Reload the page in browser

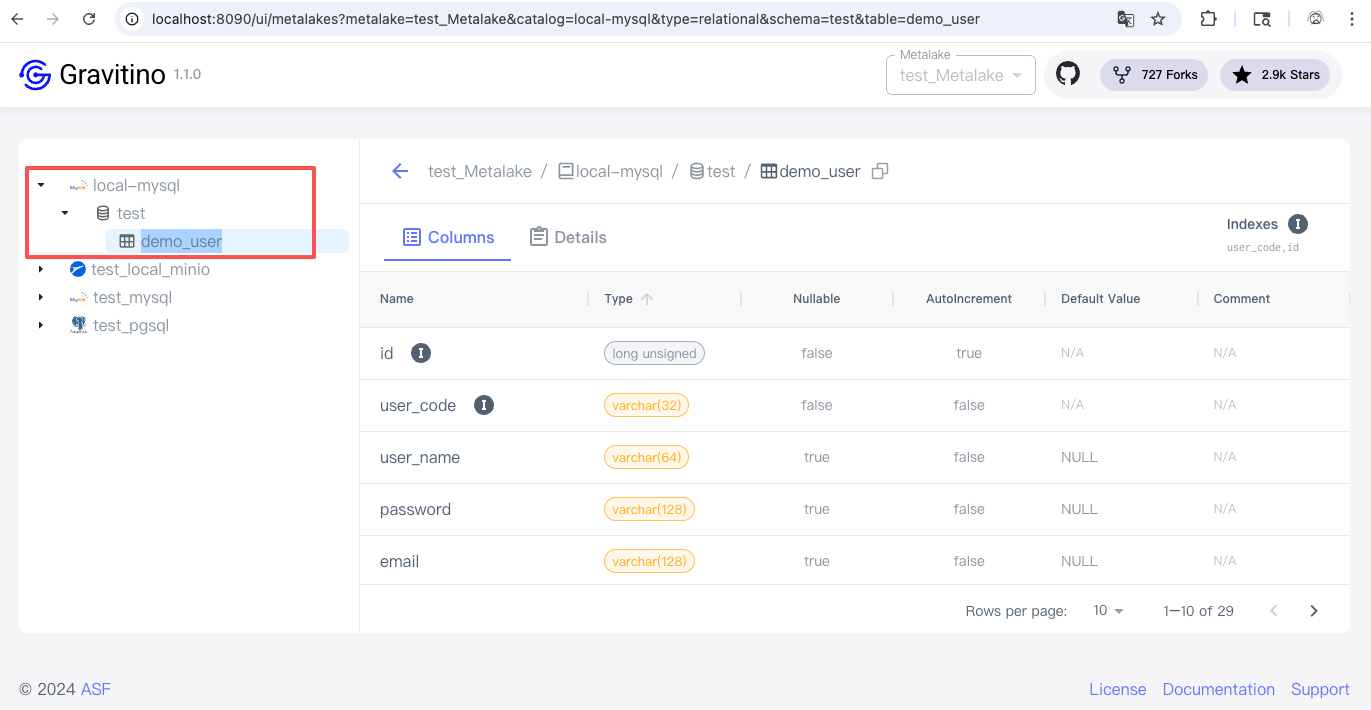pyautogui.click(x=89, y=19)
